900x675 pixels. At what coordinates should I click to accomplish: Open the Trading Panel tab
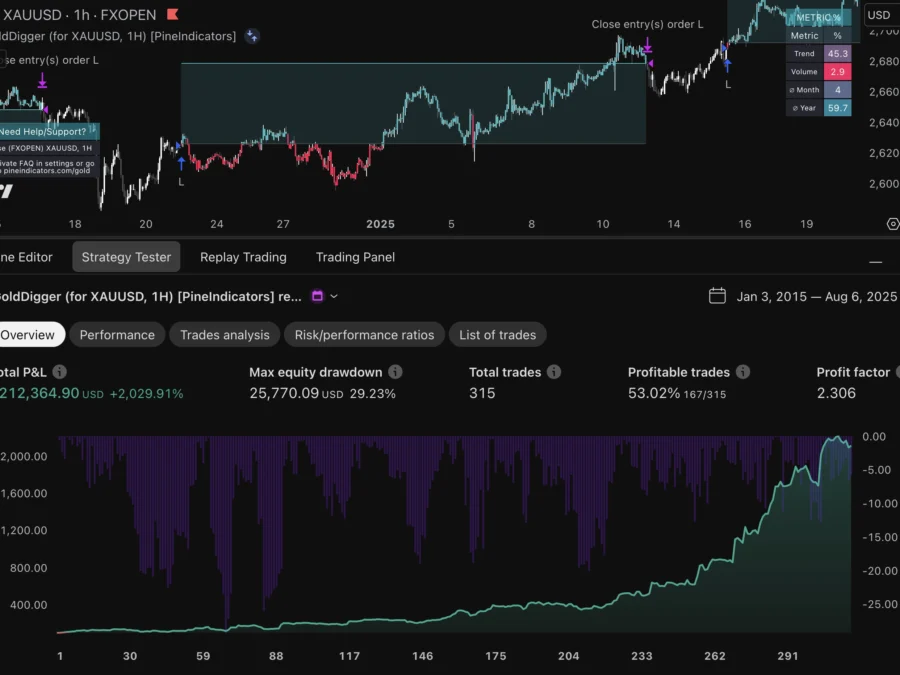pyautogui.click(x=355, y=257)
